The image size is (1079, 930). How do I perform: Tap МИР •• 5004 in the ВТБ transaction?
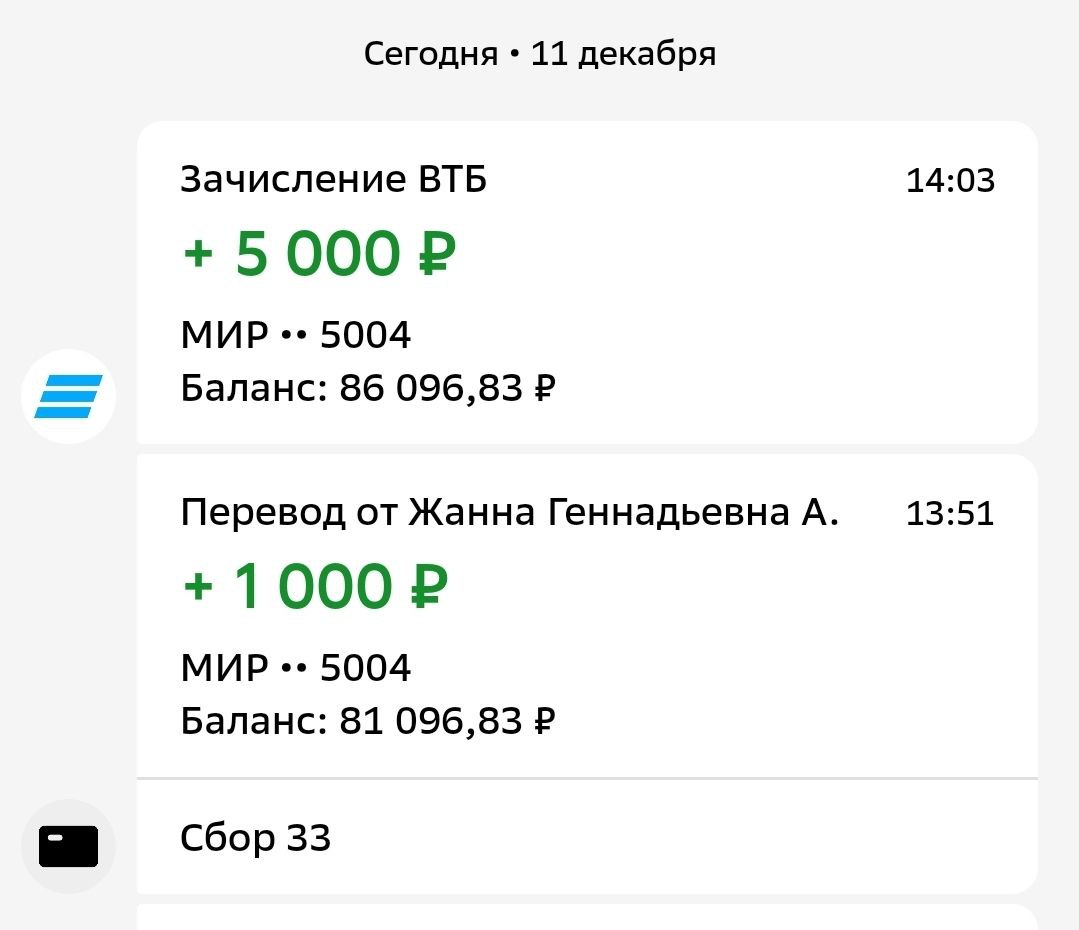pos(295,336)
